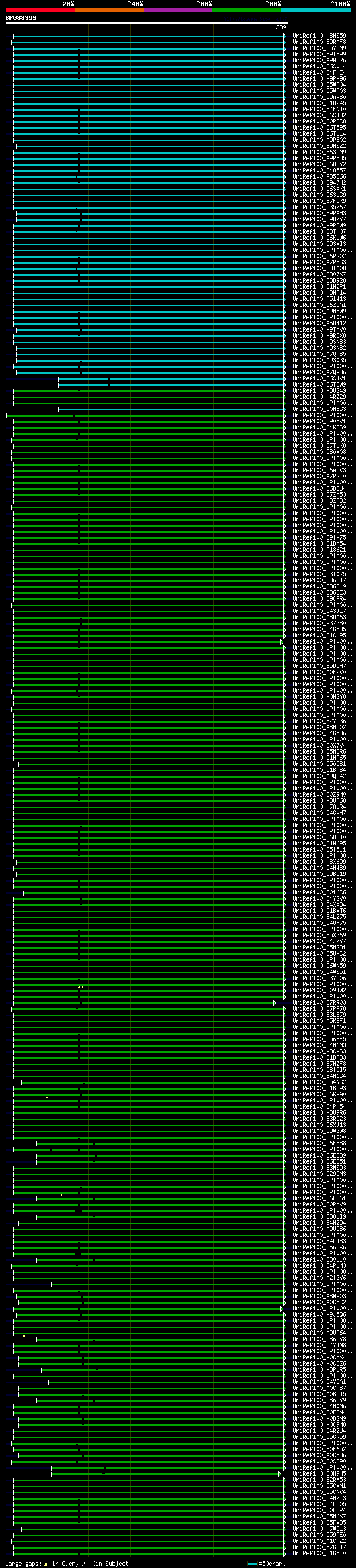Select label UniRef100_A9QQ42
This screenshot has height=1568, width=356.
[319, 776]
